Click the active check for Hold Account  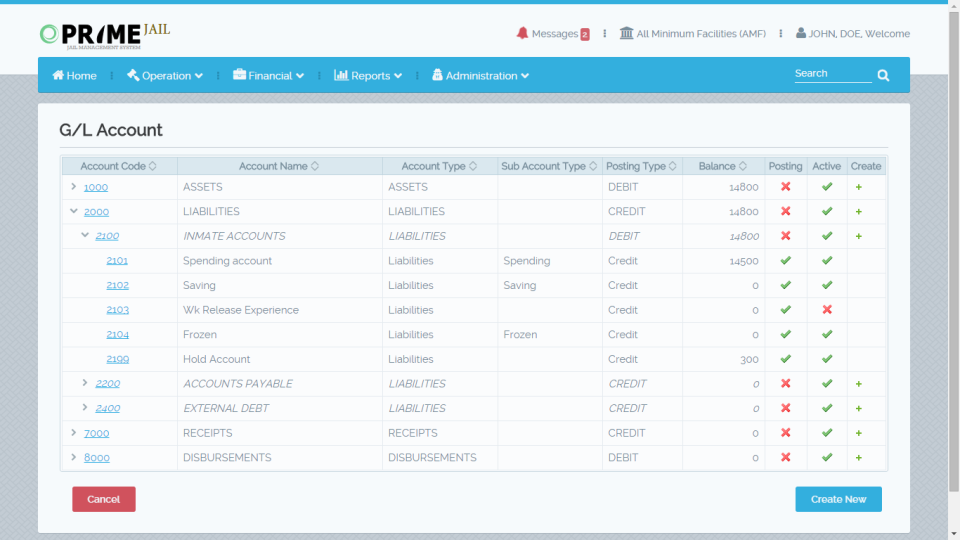(827, 359)
